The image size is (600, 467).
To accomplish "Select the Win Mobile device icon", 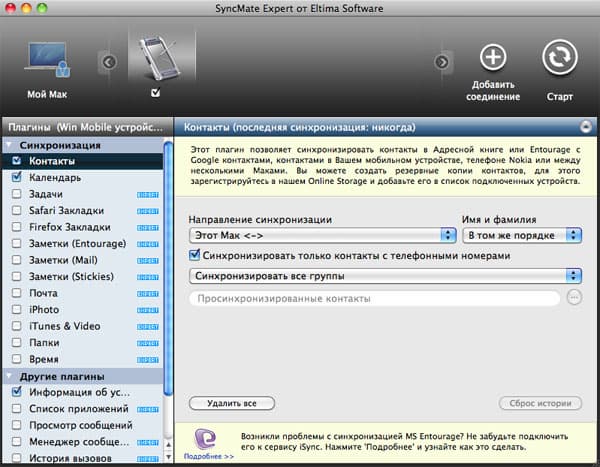I will click(x=158, y=57).
